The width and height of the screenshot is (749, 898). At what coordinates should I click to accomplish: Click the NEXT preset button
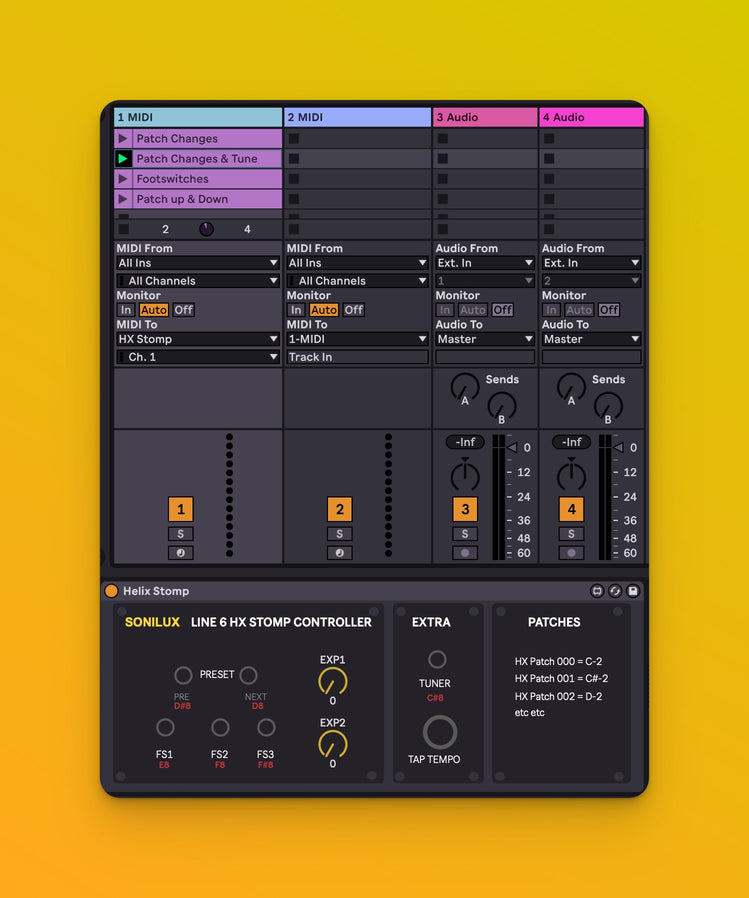pyautogui.click(x=248, y=675)
